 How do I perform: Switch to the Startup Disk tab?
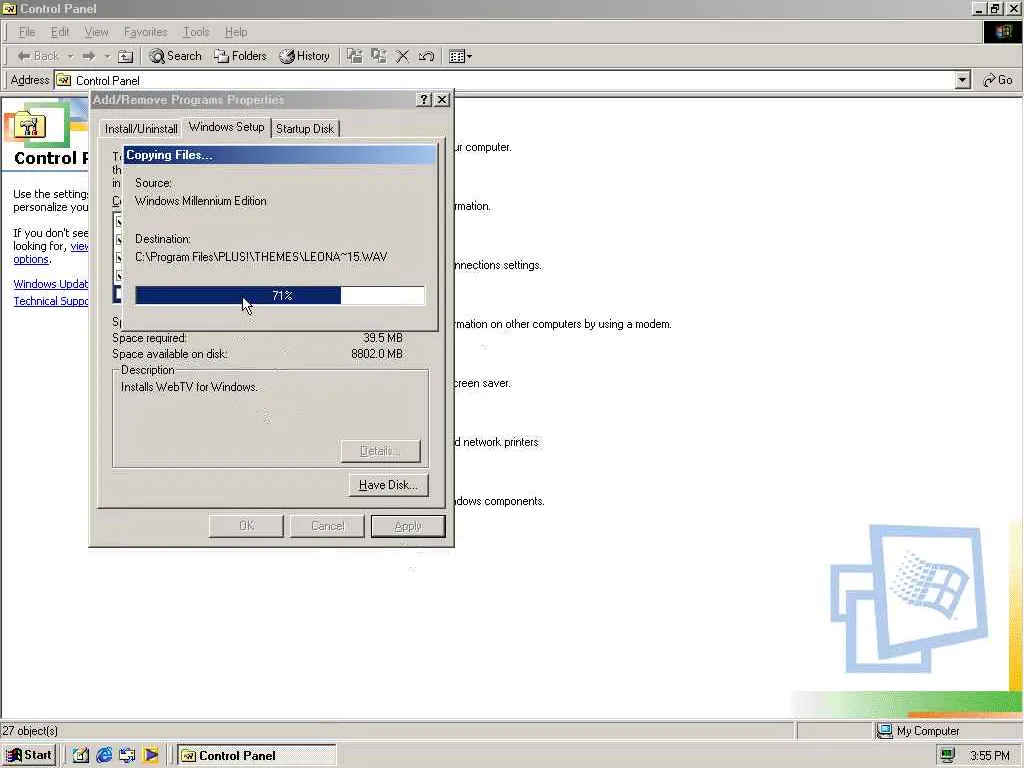pos(305,129)
